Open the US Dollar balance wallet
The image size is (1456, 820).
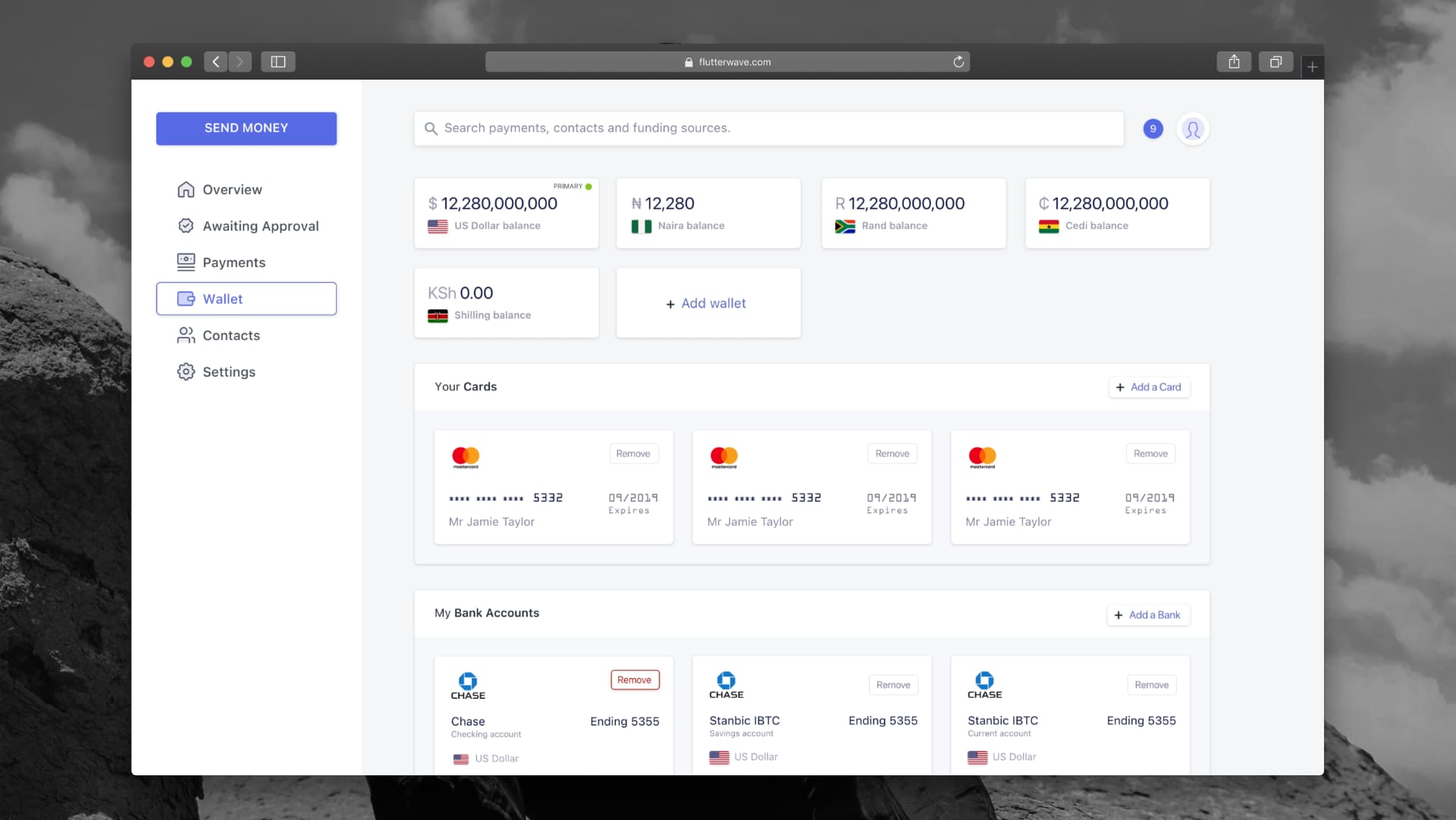507,213
